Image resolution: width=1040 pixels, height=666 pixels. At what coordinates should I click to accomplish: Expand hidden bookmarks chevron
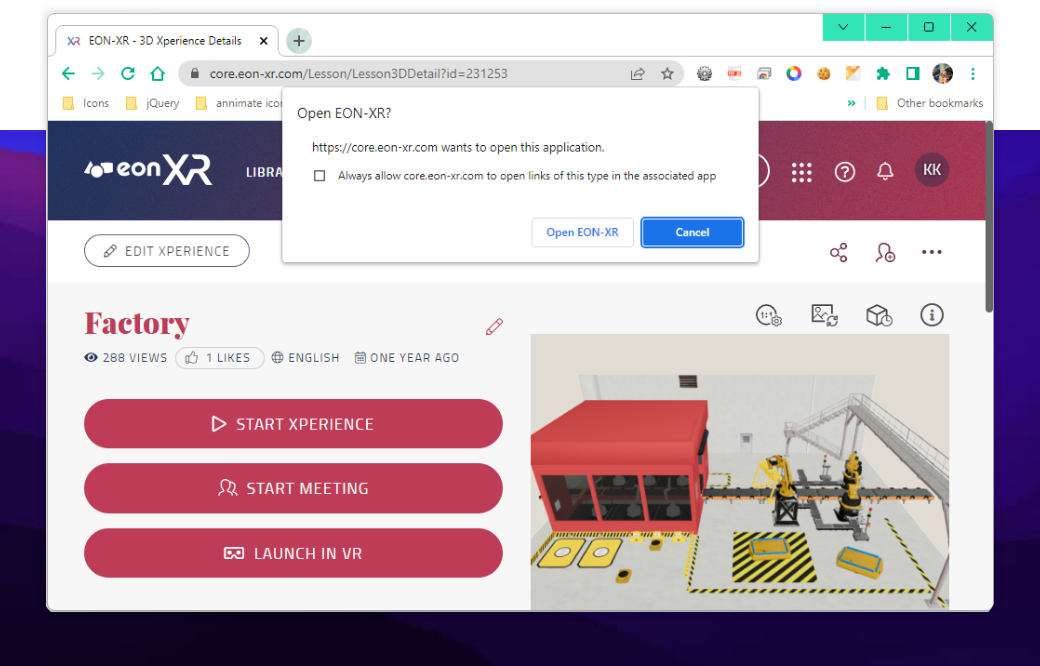[x=851, y=103]
